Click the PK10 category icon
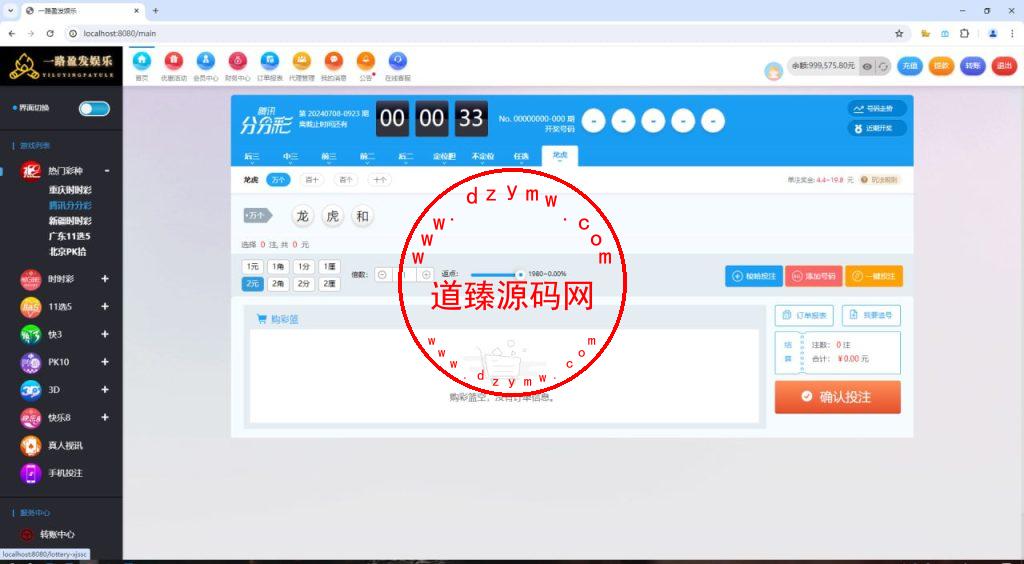 [31, 362]
